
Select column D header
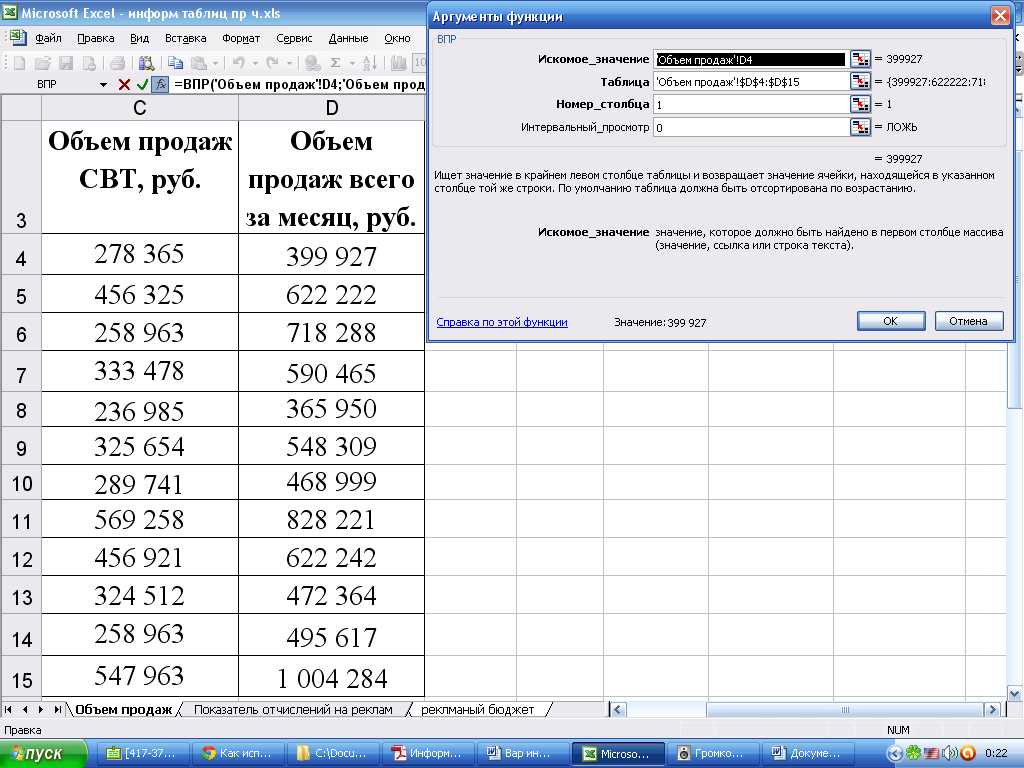(332, 108)
